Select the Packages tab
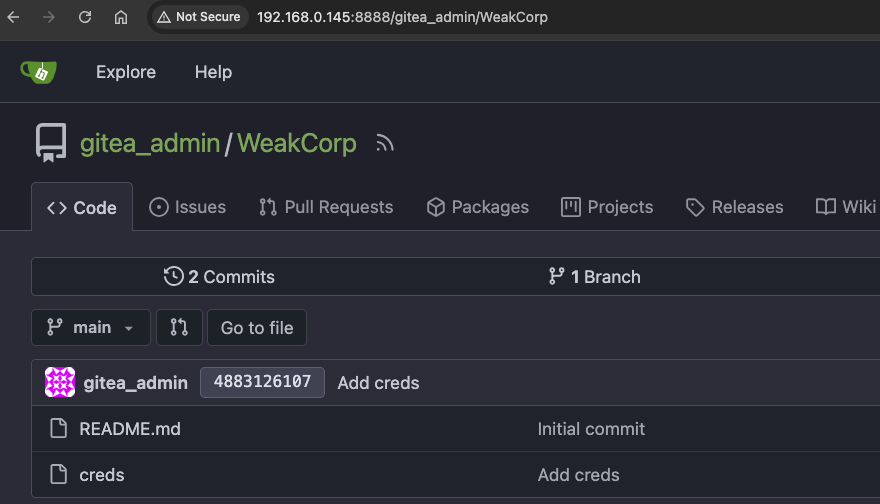The image size is (880, 504). [477, 207]
